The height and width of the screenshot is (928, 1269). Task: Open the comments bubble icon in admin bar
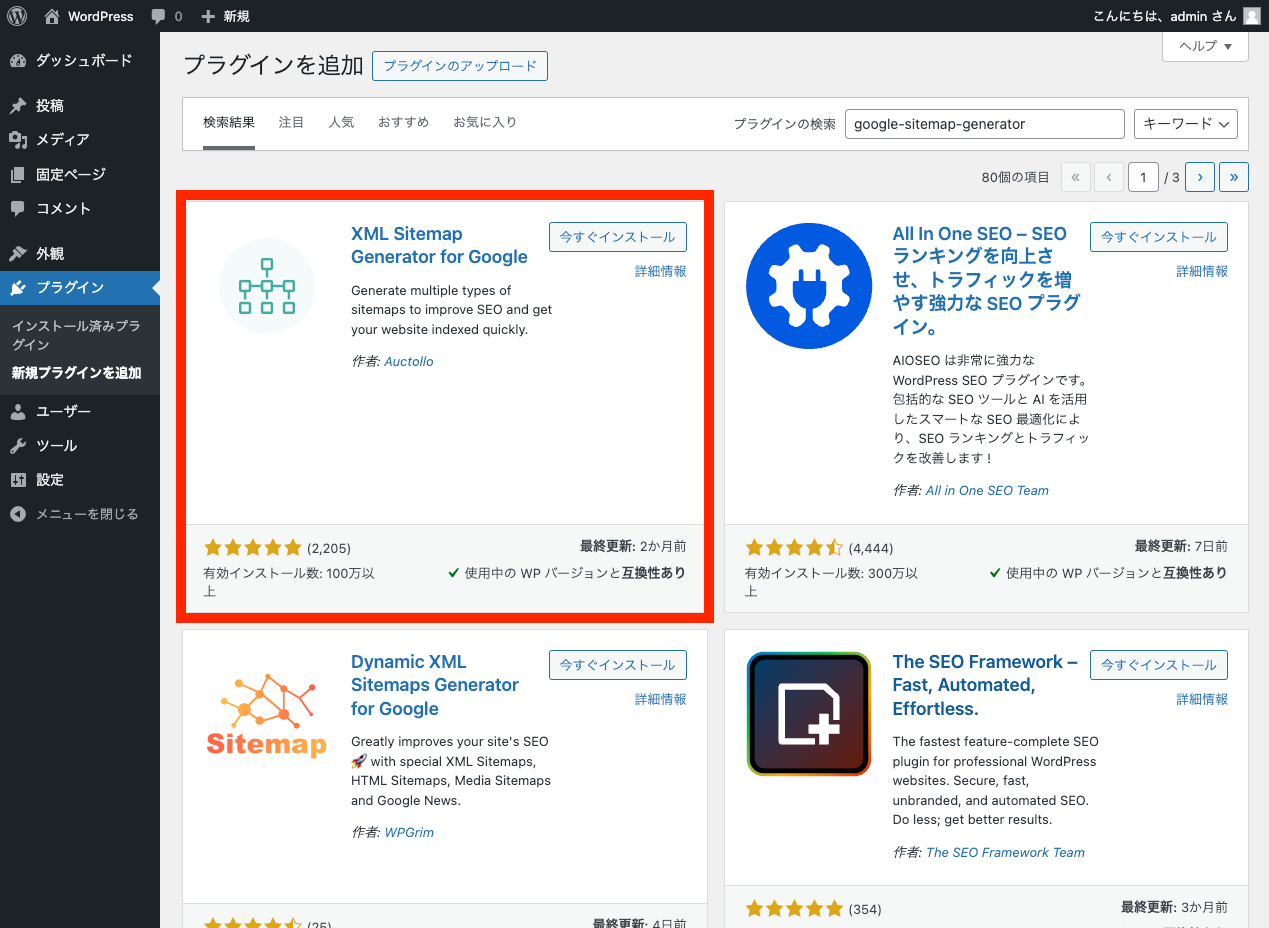158,16
